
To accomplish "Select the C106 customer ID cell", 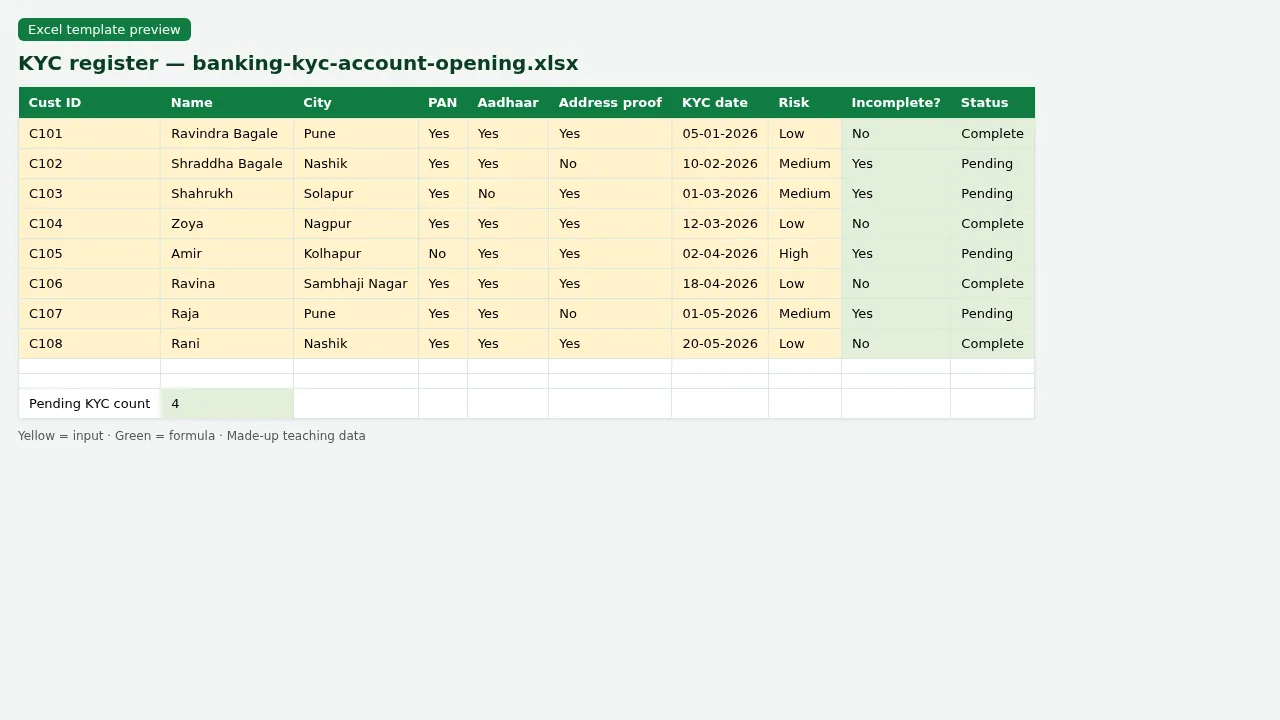I will coord(90,284).
